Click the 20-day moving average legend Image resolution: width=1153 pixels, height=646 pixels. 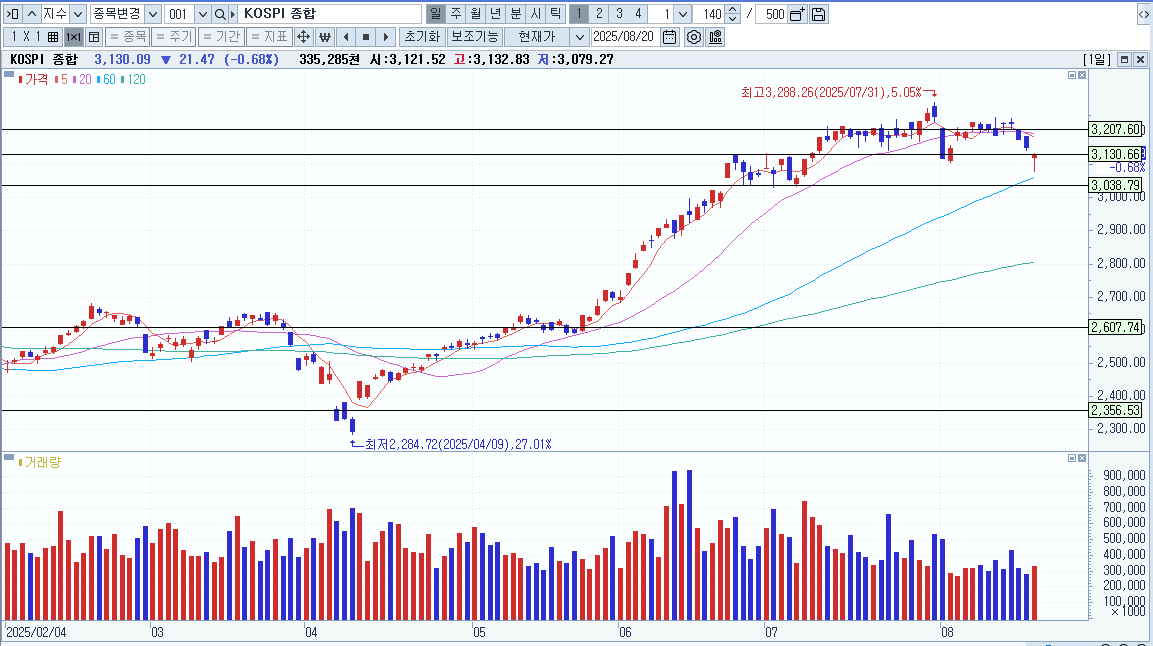click(x=82, y=79)
